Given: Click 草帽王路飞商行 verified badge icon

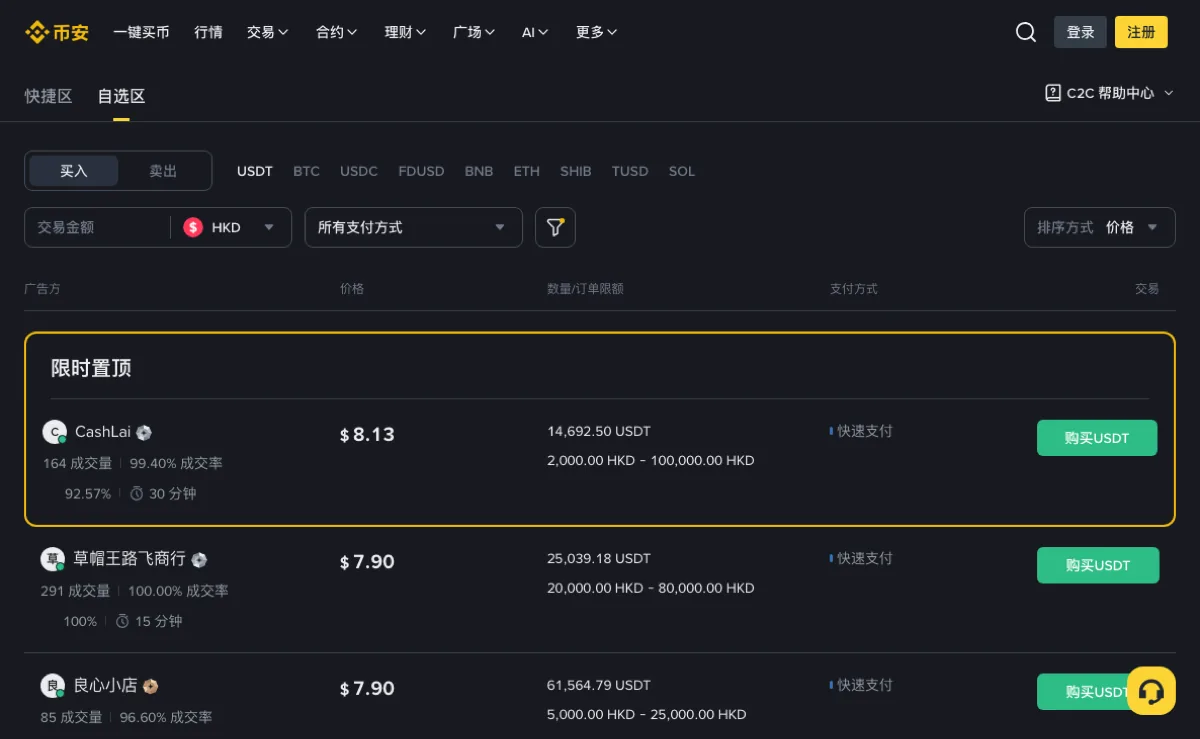Looking at the screenshot, I should pos(199,560).
